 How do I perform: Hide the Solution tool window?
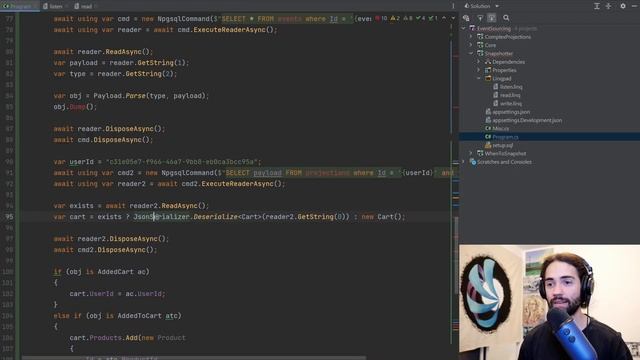point(635,6)
